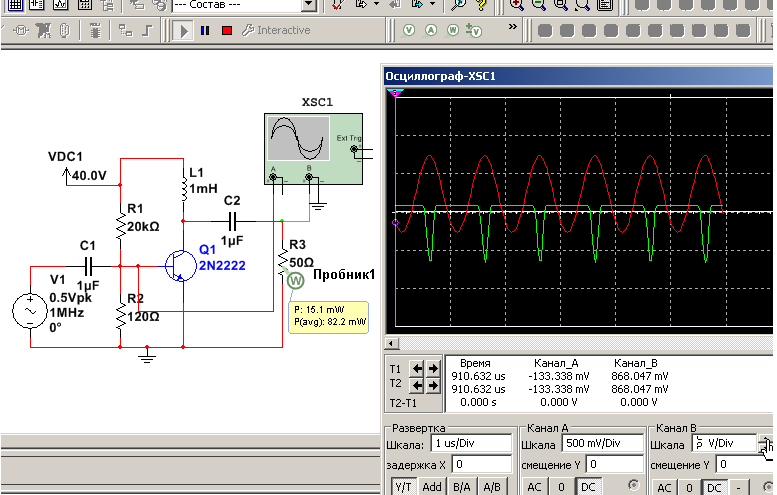Open the Состав dropdown list
This screenshot has height=495, width=777.
309,5
